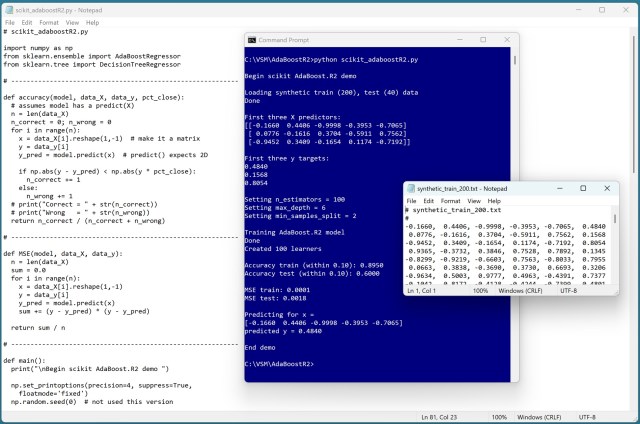Click the scikit_adaboostR2.py Notepad title icon
The width and height of the screenshot is (640, 424).
pyautogui.click(x=9, y=7)
